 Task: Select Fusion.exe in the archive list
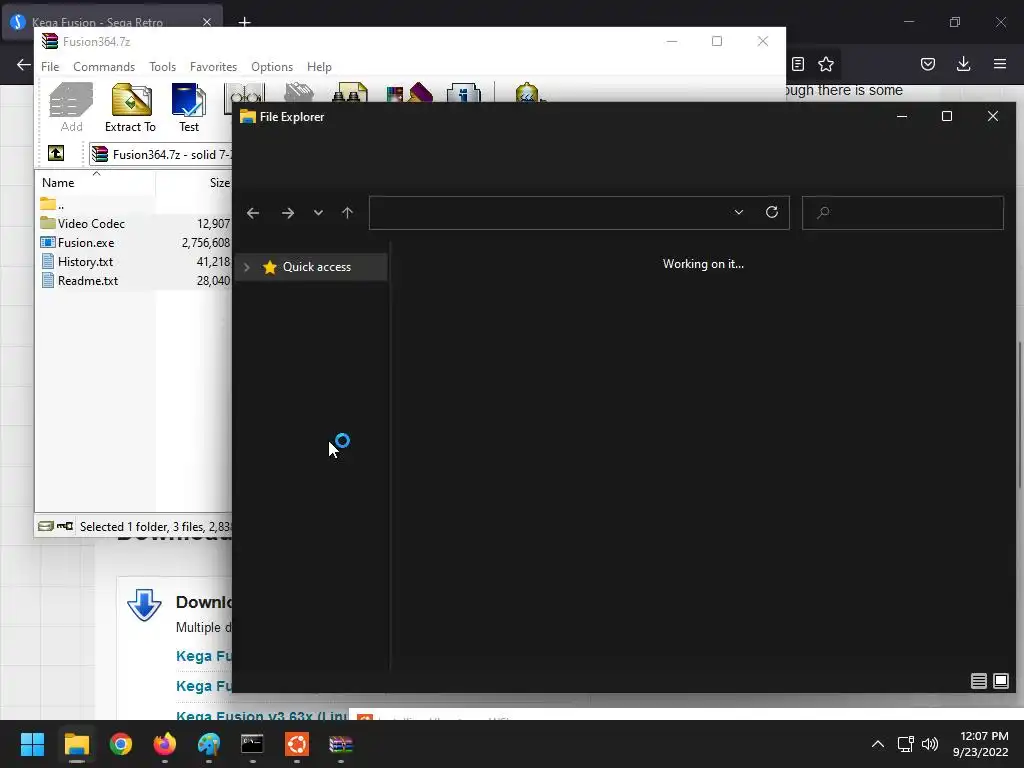click(77, 242)
